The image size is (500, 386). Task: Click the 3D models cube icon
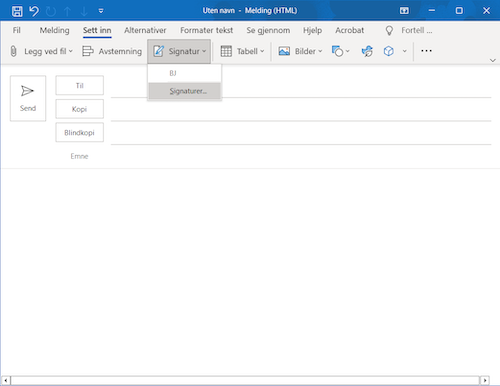click(388, 51)
